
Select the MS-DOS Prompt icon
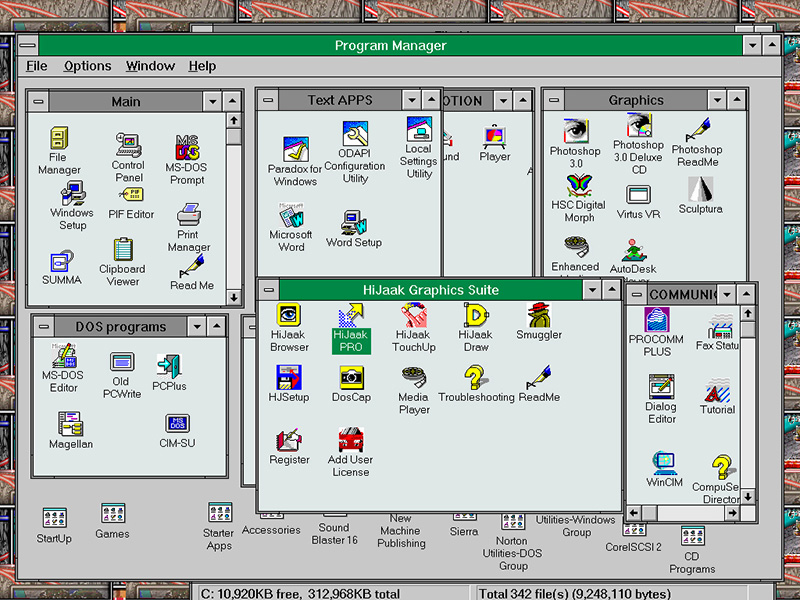click(x=187, y=147)
